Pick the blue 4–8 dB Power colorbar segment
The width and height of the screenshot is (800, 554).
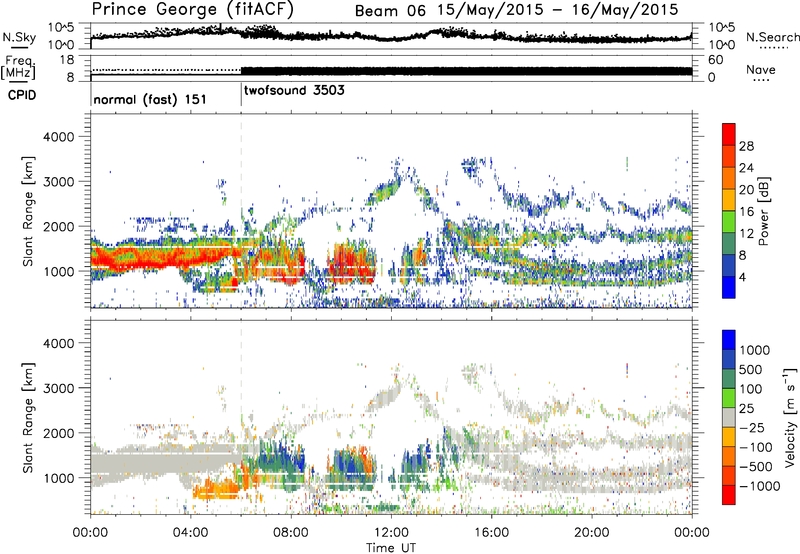click(x=729, y=265)
